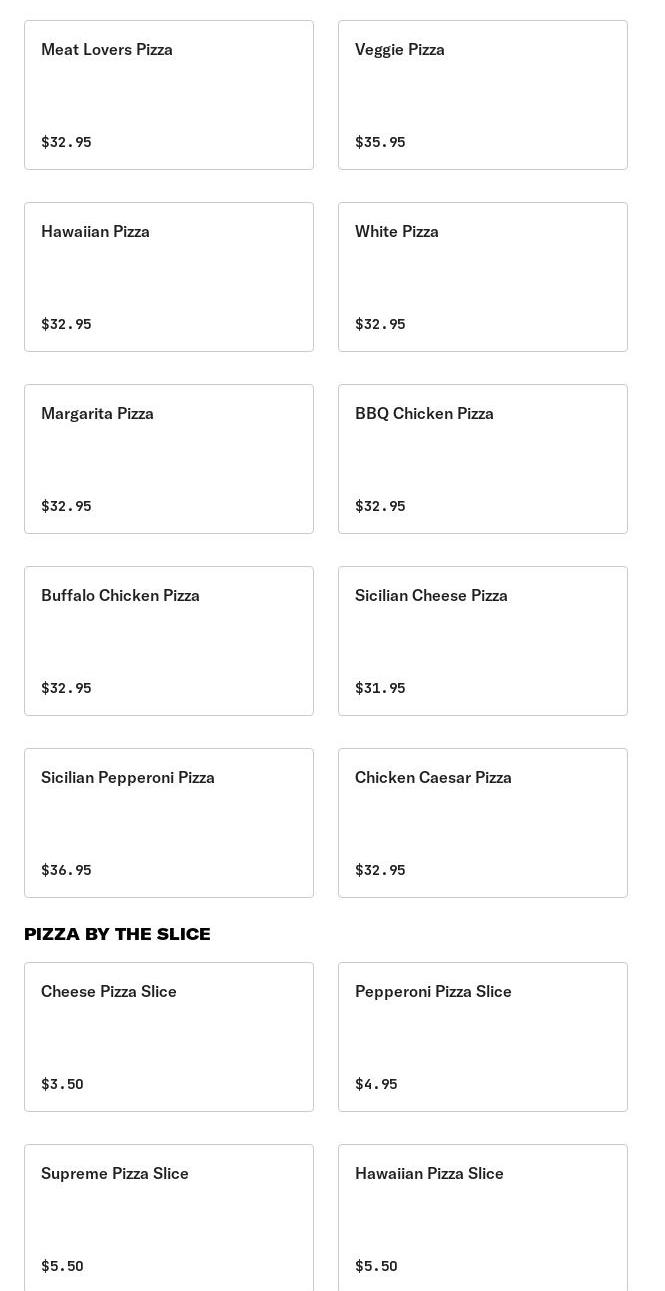Choose the Sicilian Pepperoni Pizza
Viewport: 665px width, 1291px height.
168,822
